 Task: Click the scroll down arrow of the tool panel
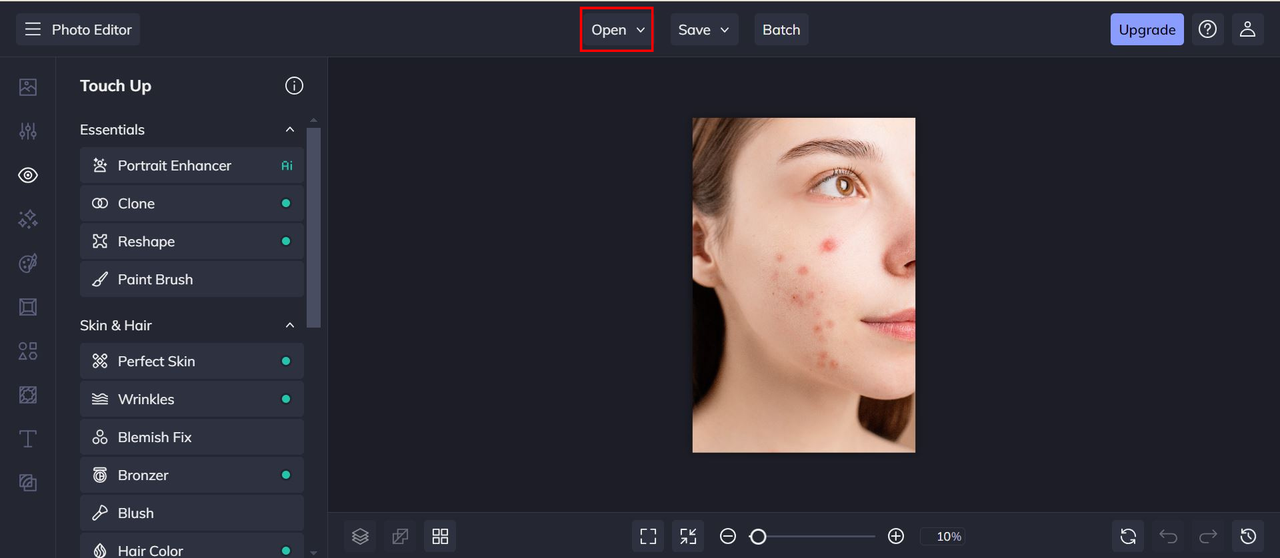pyautogui.click(x=314, y=552)
